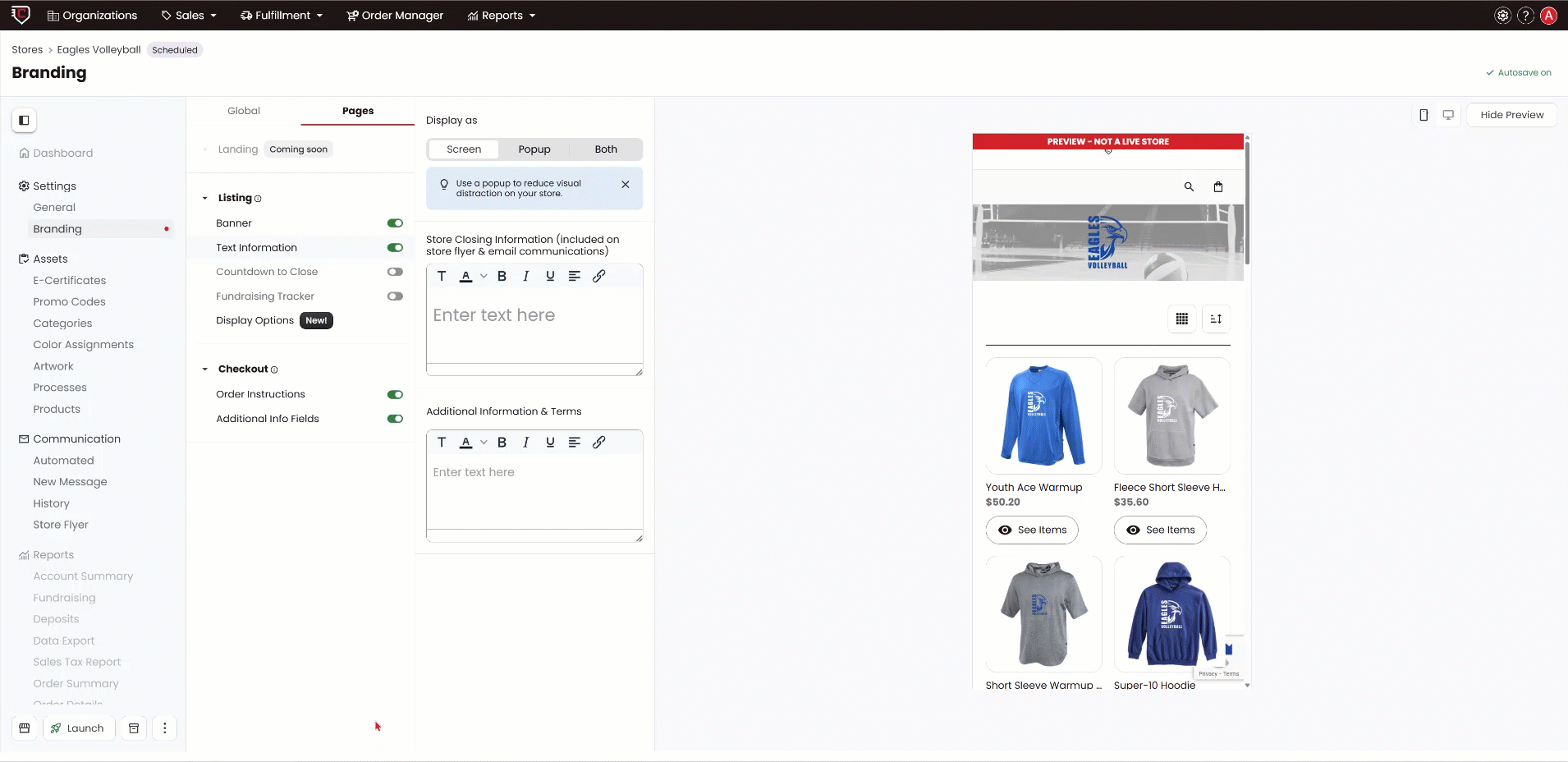This screenshot has height=762, width=1568.
Task: Collapse the Checkout section
Action: coord(205,370)
